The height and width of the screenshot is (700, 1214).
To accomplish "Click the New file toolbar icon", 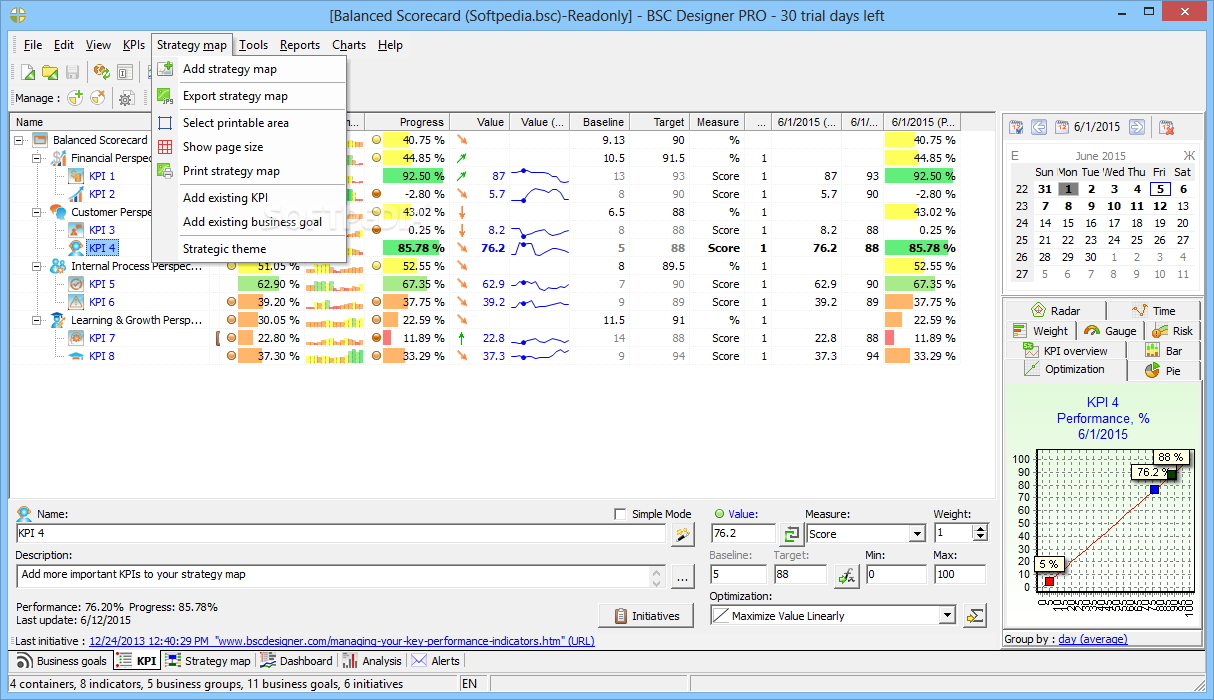I will point(28,72).
